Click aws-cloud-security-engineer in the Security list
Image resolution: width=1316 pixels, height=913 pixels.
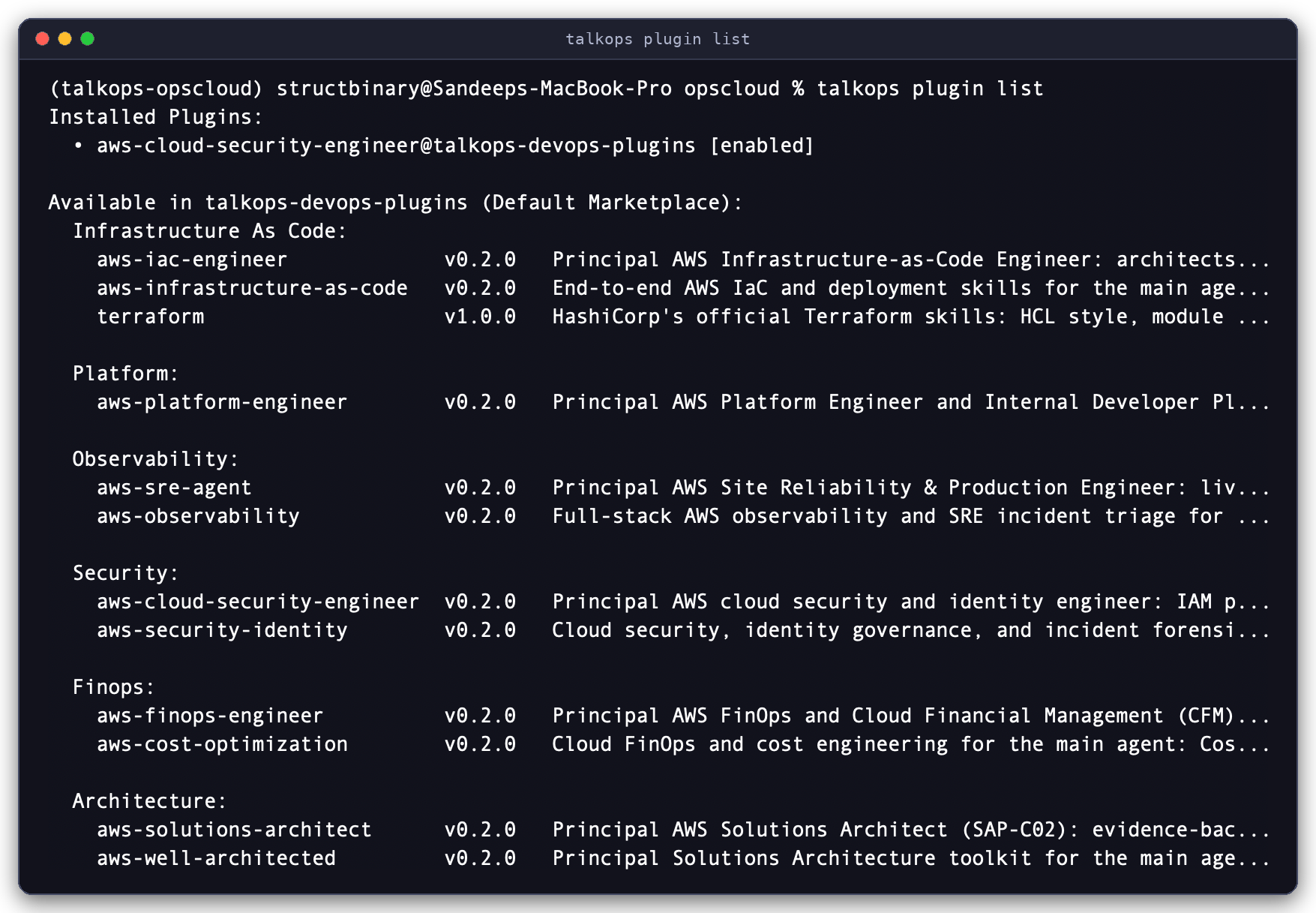[x=258, y=602]
